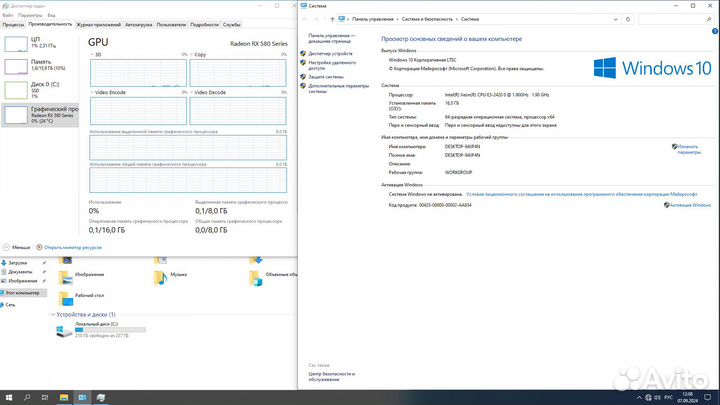720x405 pixels.
Task: Select the ЦП performance item
Action: click(40, 44)
